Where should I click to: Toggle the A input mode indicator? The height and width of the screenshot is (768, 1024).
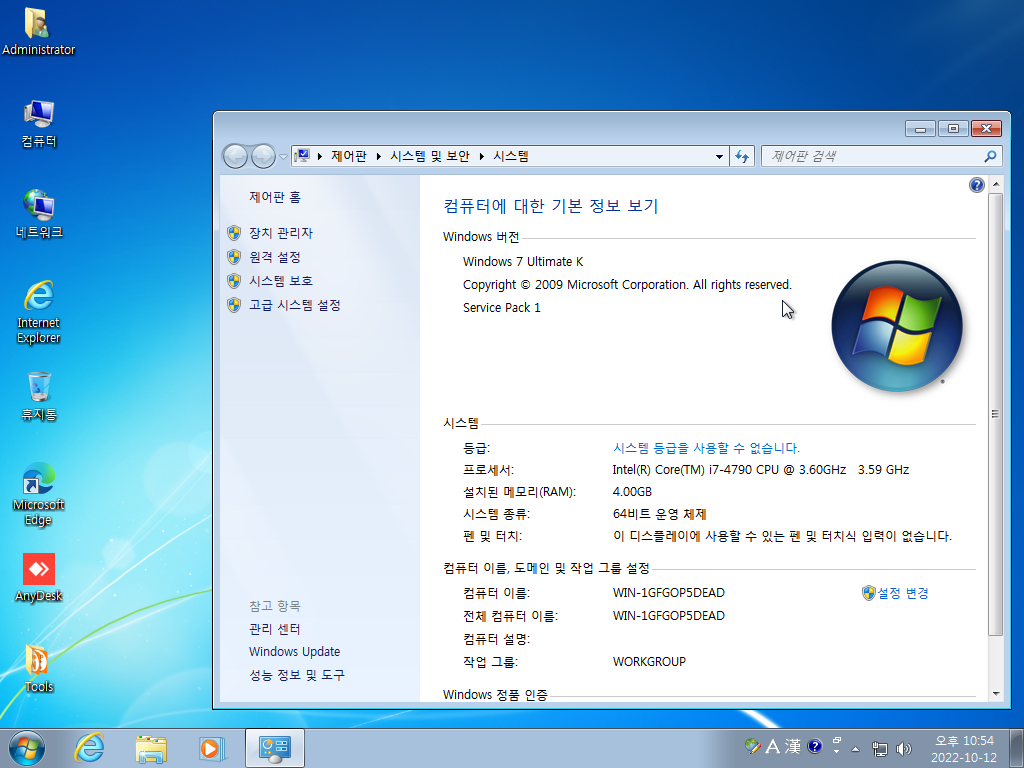tap(773, 746)
